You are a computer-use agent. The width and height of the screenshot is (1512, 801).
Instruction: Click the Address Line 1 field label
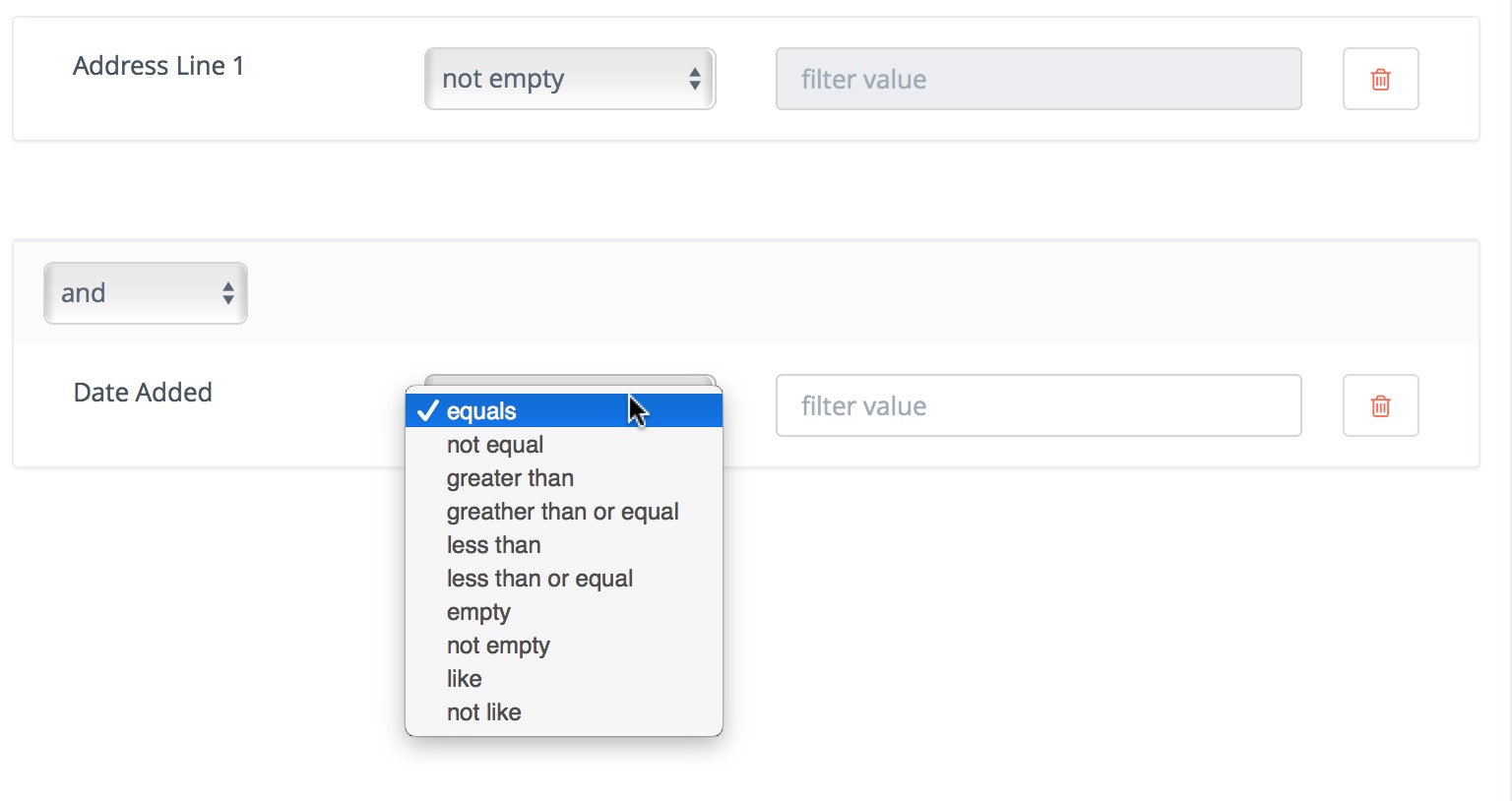click(x=158, y=66)
